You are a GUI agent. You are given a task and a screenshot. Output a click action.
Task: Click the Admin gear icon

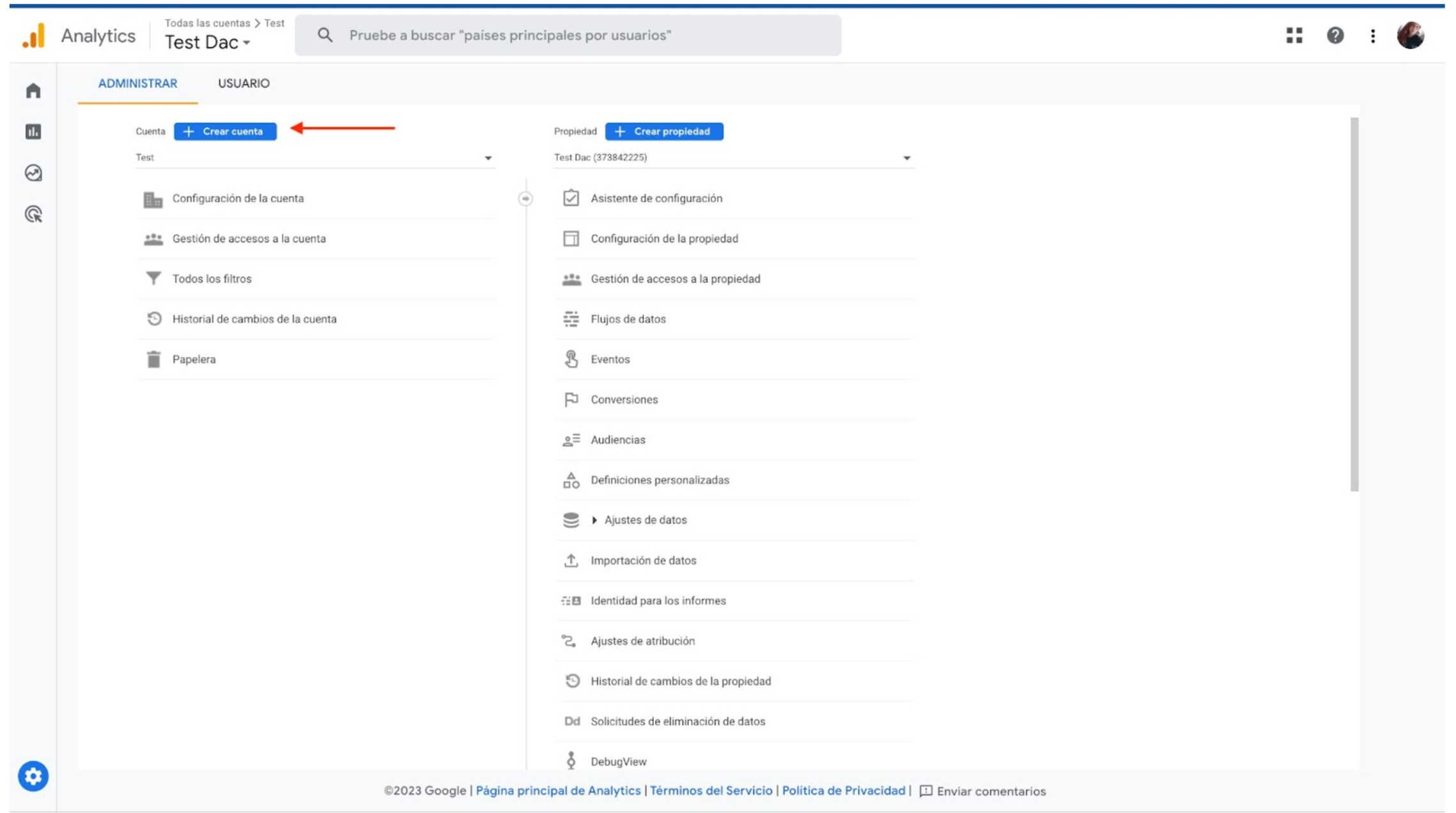(x=33, y=776)
